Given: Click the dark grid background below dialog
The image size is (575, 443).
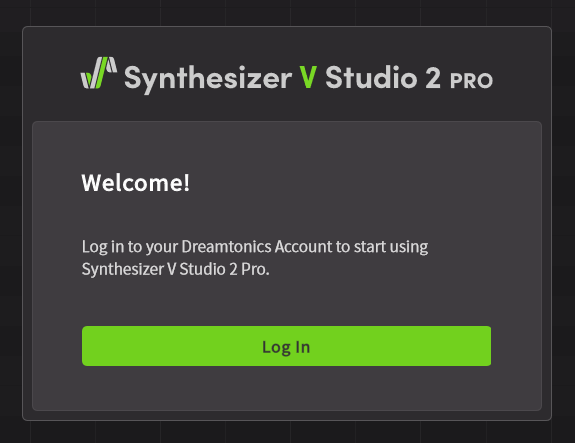Looking at the screenshot, I should pos(286,433).
